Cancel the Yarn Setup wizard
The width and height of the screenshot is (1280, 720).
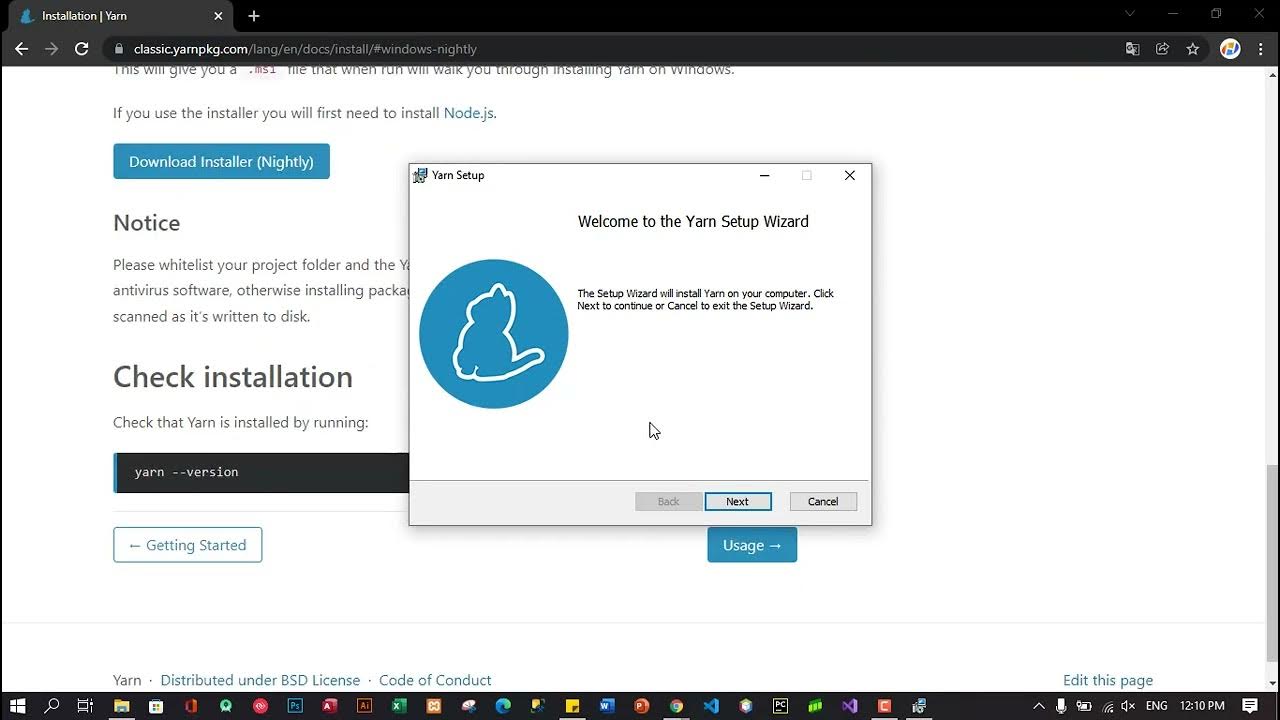click(x=823, y=502)
